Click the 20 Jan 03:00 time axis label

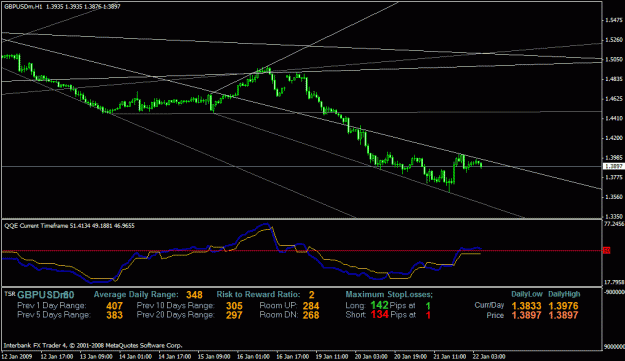pos(371,356)
